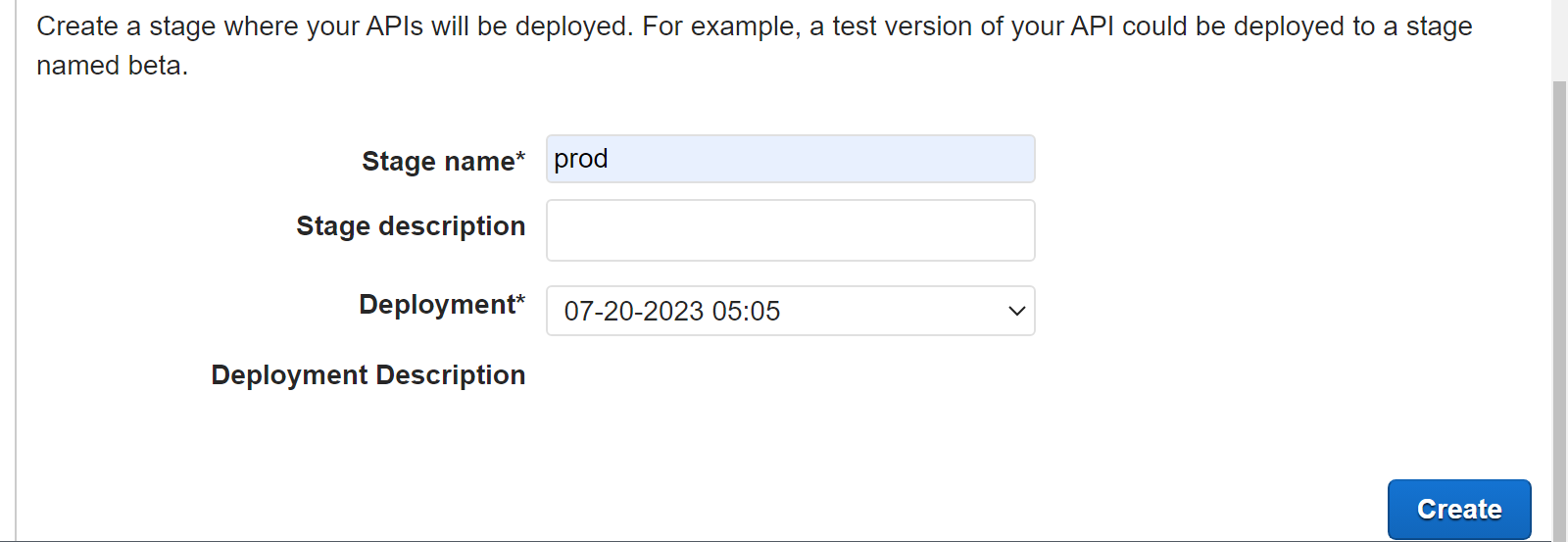Click the required asterisk beside Stage name
This screenshot has height=542, width=1568.
click(x=520, y=156)
